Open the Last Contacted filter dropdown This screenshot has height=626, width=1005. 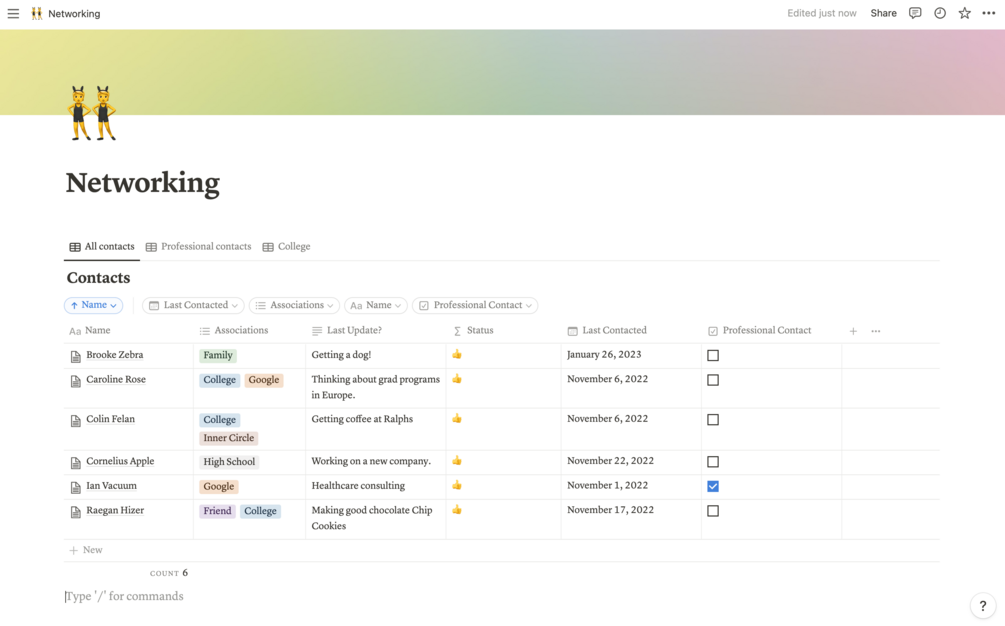click(x=193, y=305)
